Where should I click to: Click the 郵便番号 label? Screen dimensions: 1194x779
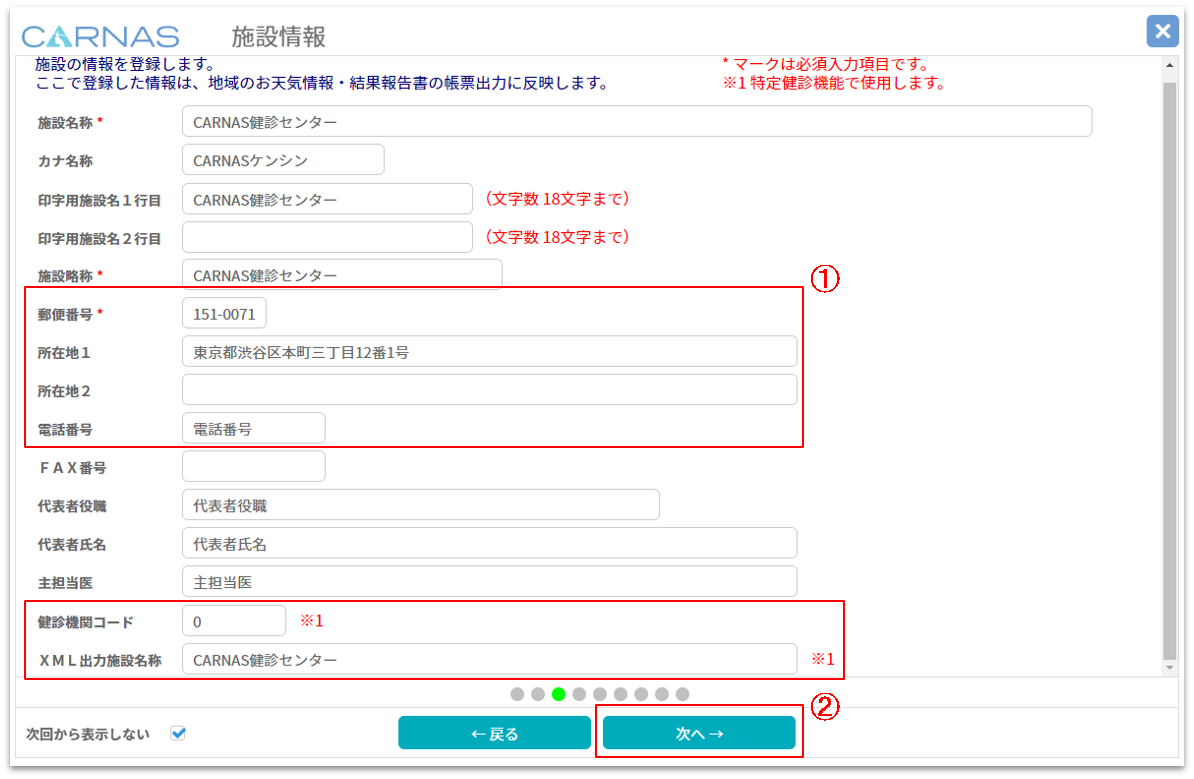pos(65,314)
